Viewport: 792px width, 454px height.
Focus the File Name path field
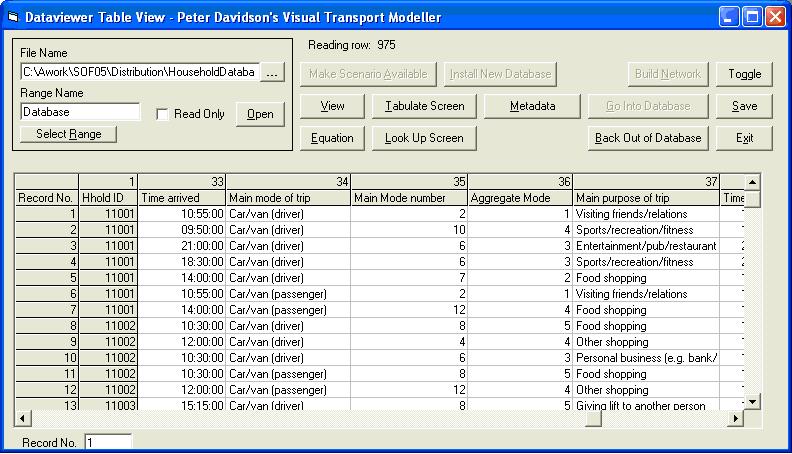coord(140,72)
